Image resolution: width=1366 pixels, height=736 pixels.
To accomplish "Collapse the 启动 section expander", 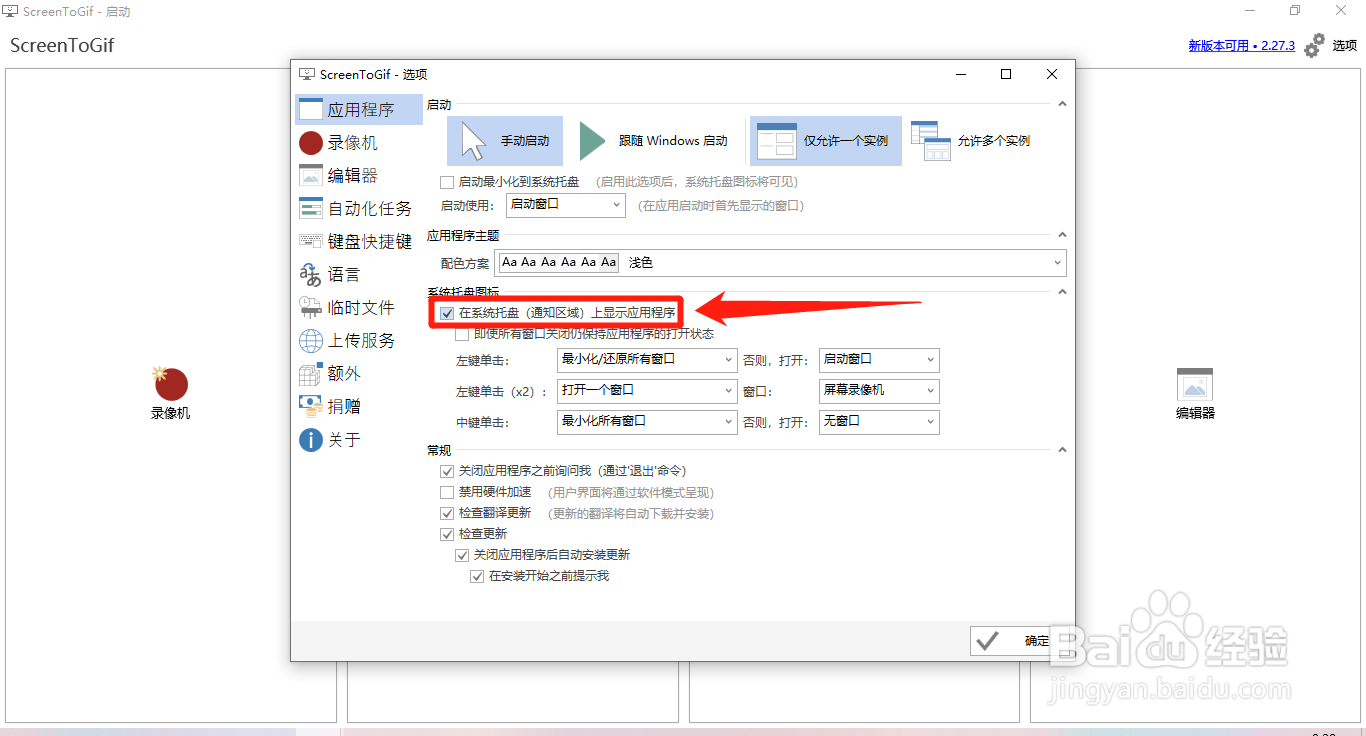I will 1062,104.
